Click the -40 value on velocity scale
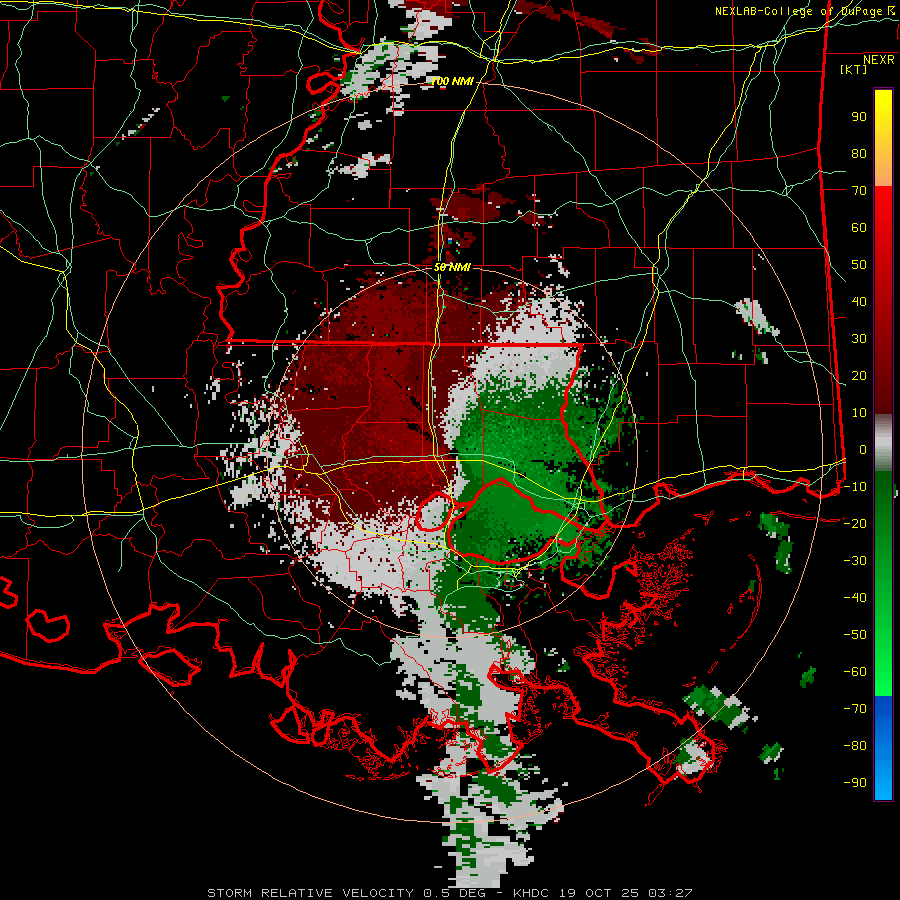This screenshot has height=900, width=900. [x=855, y=598]
